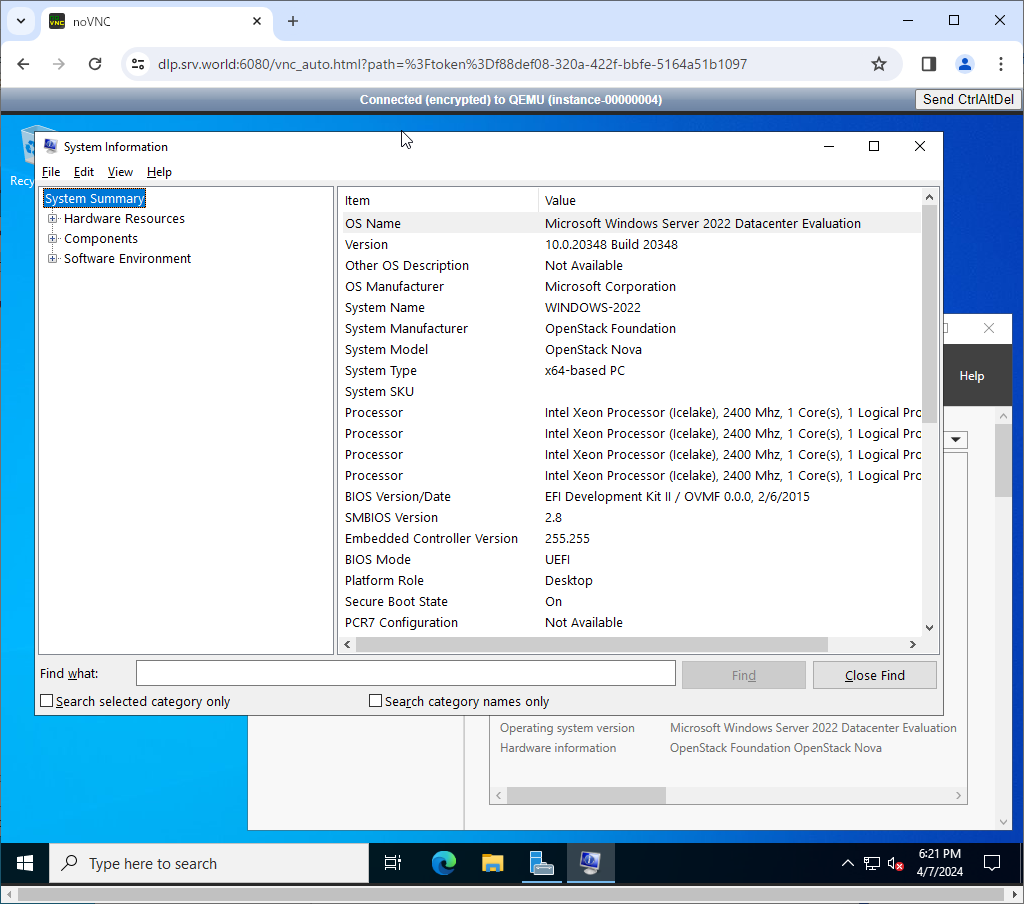Open File Explorer from the taskbar

(x=492, y=864)
